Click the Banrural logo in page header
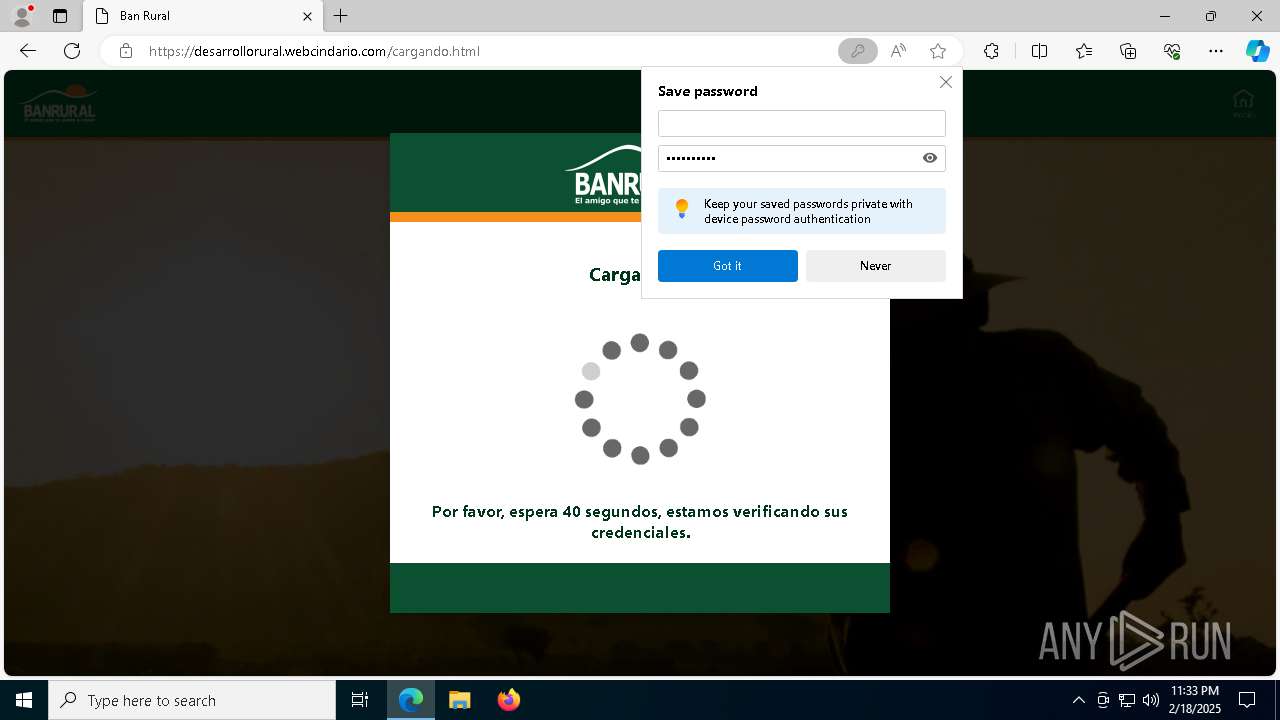The image size is (1280, 720). [59, 104]
